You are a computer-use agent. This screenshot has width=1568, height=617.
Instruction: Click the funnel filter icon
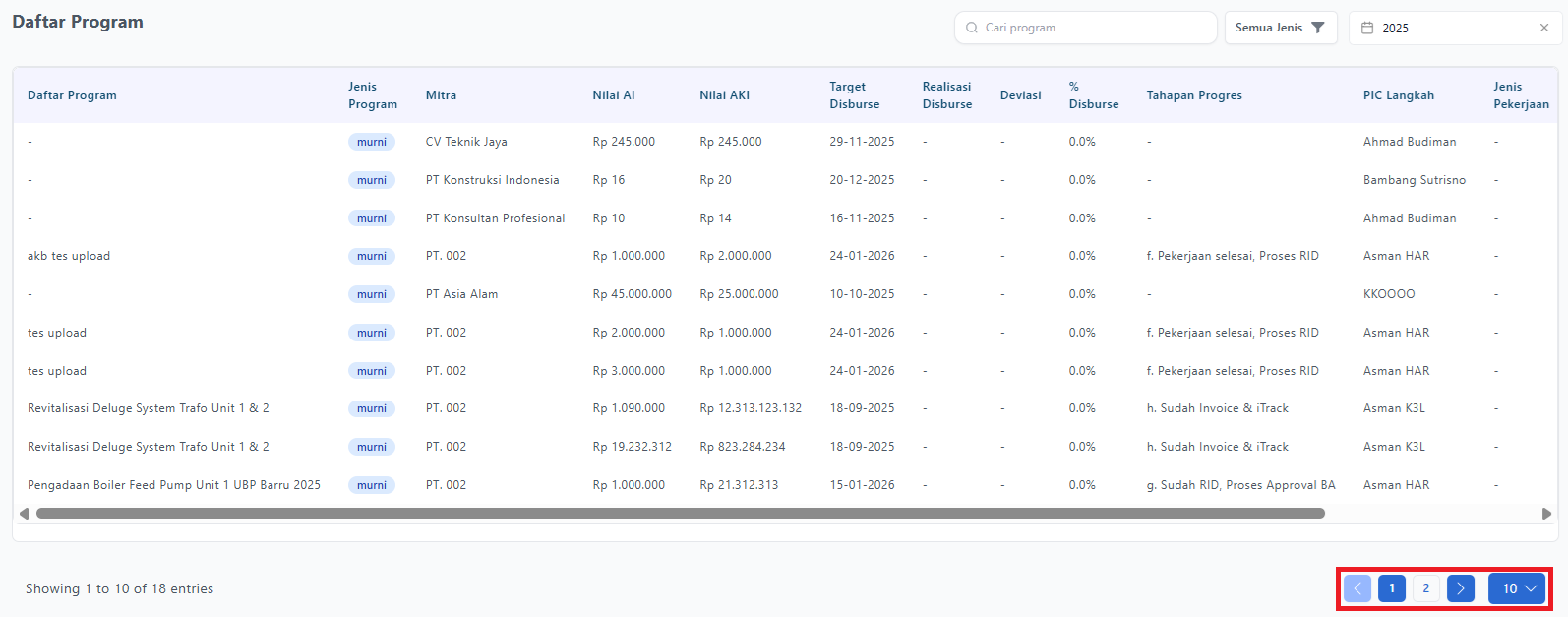pos(1318,28)
